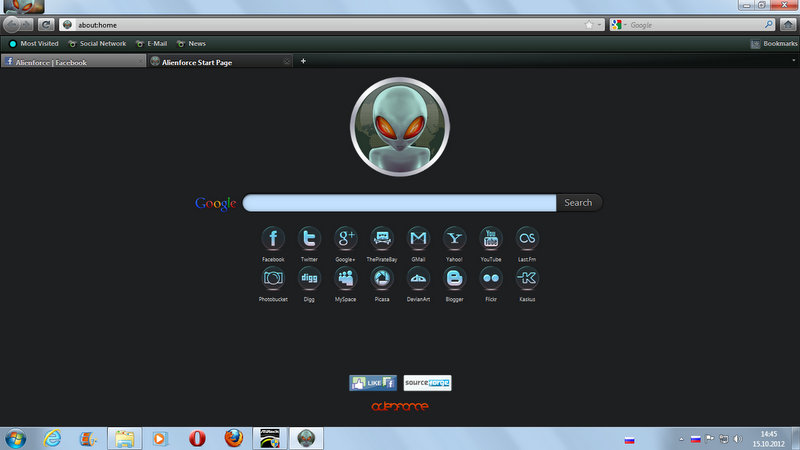Select the Alienforce Start Page tab

pyautogui.click(x=220, y=62)
